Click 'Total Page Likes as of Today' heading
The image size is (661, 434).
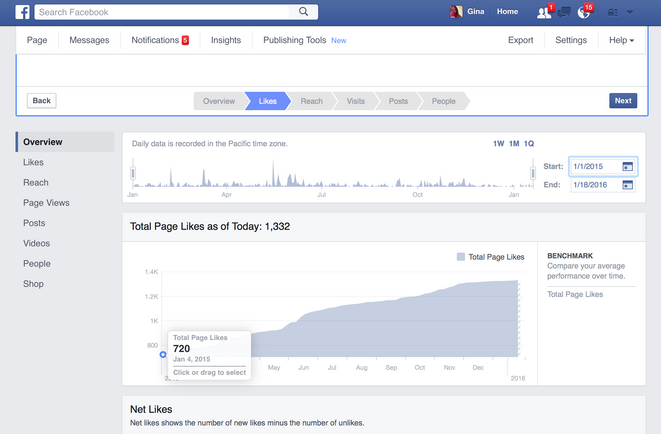(x=210, y=226)
